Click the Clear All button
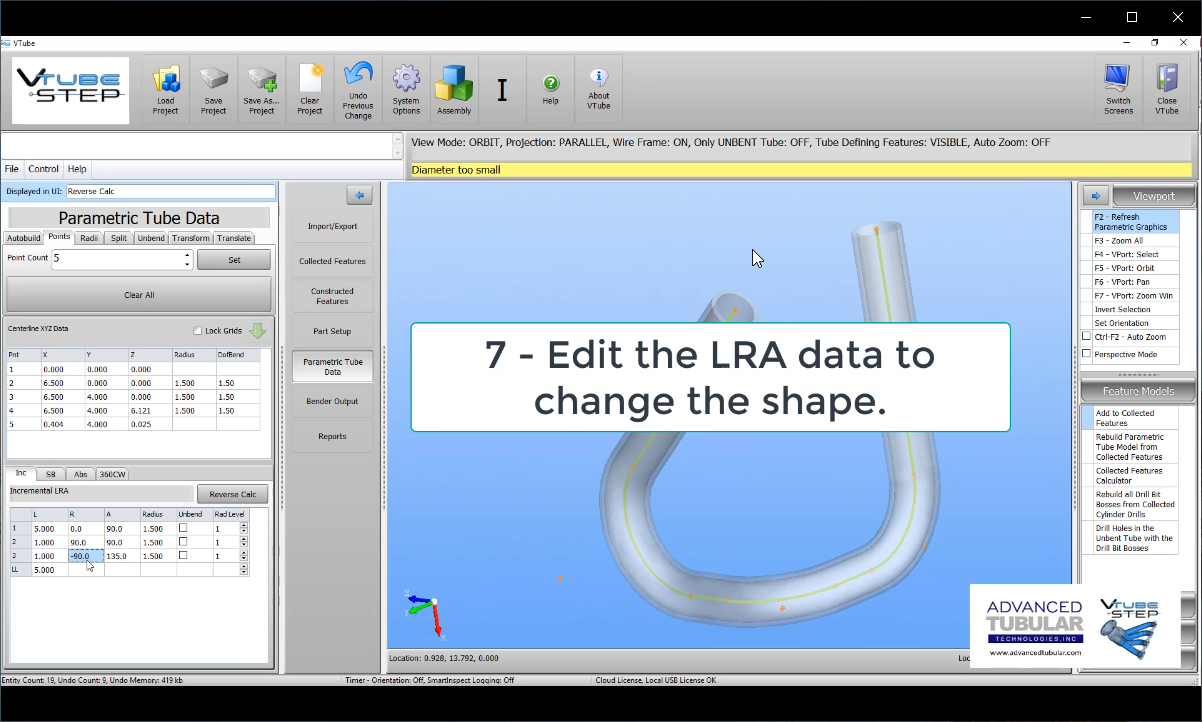The height and width of the screenshot is (722, 1202). [139, 295]
